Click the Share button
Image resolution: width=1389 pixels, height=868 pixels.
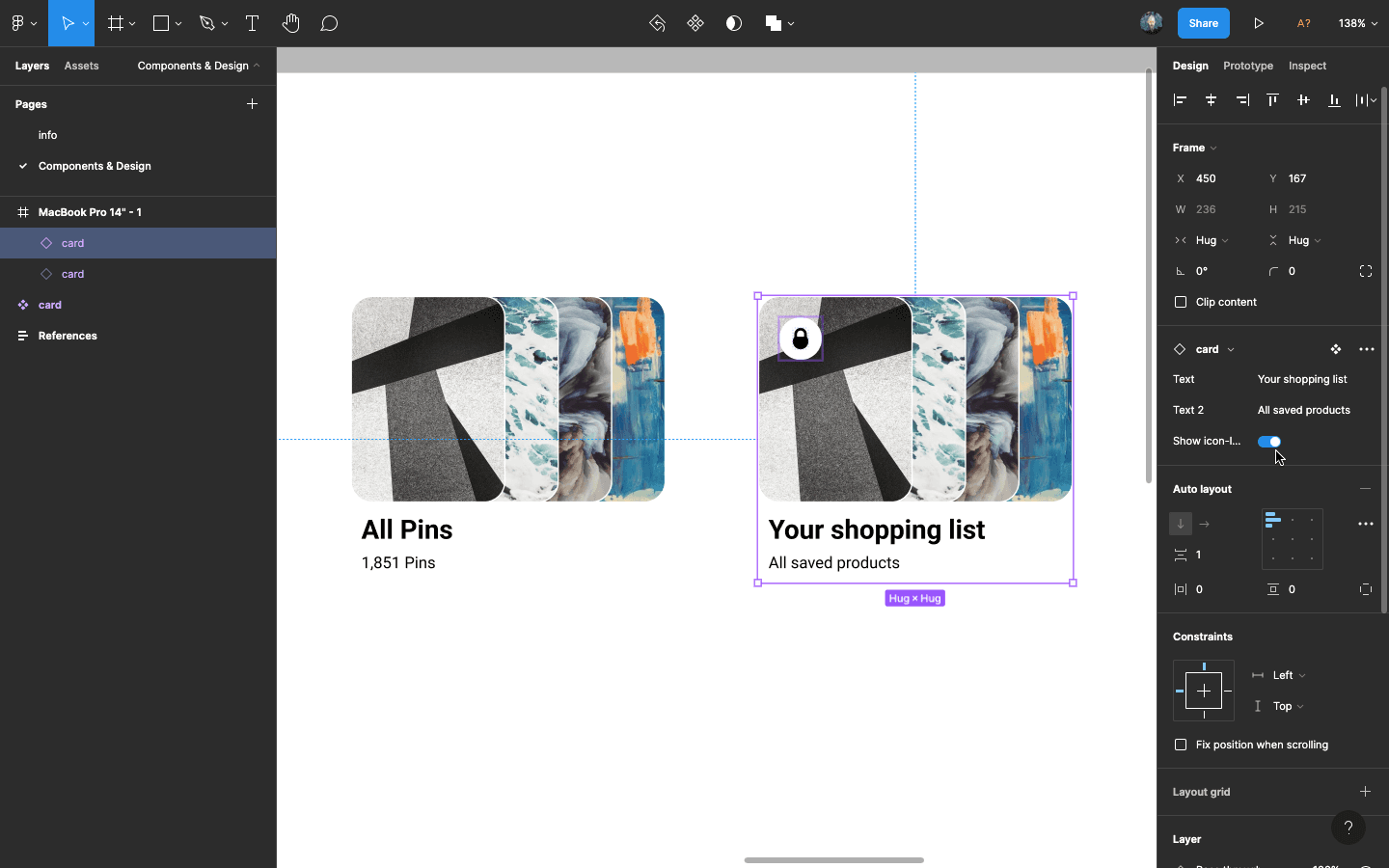pos(1203,23)
